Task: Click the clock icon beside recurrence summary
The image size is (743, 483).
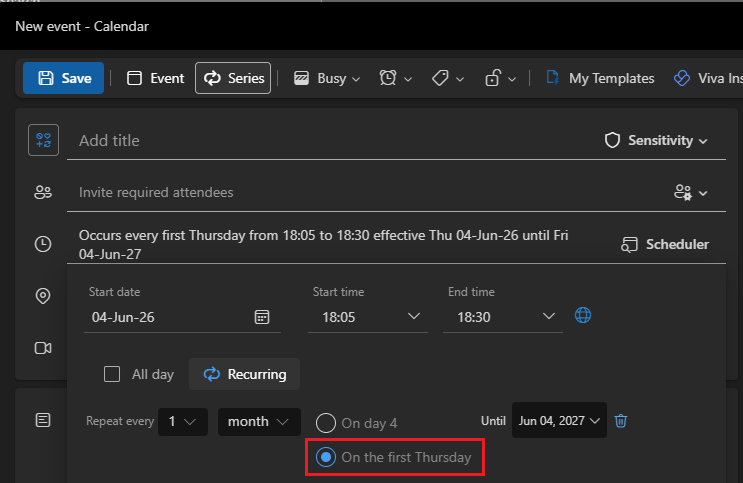Action: pos(43,244)
